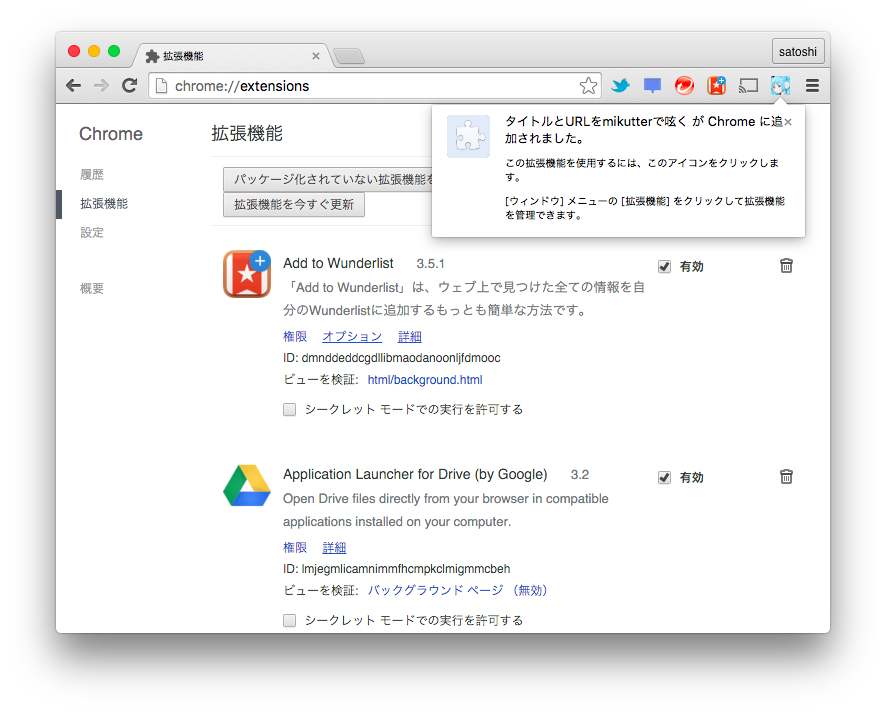Disable Add to Wunderlist via 有効 checkbox
The image size is (886, 713).
(664, 267)
